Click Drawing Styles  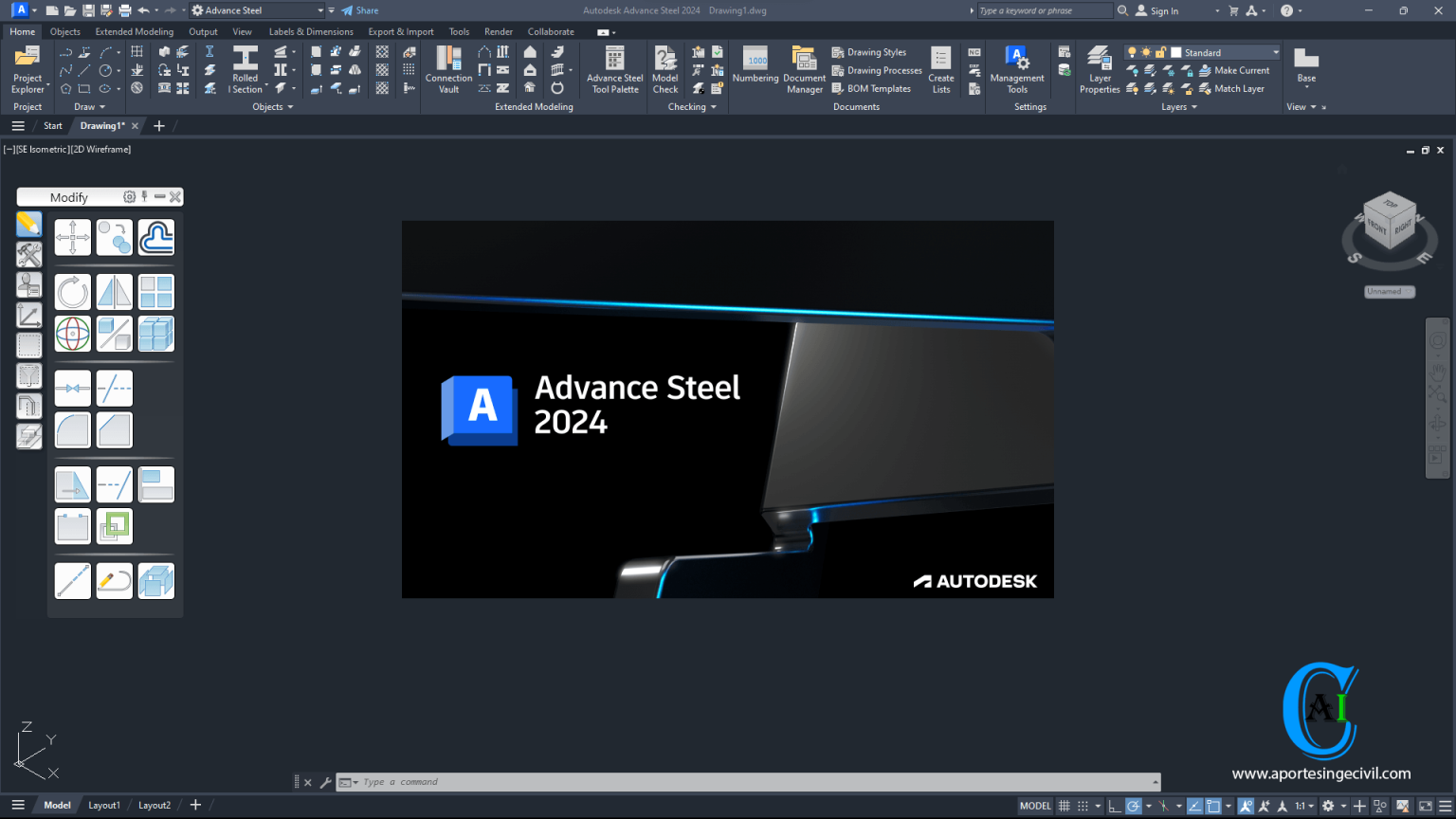point(869,52)
